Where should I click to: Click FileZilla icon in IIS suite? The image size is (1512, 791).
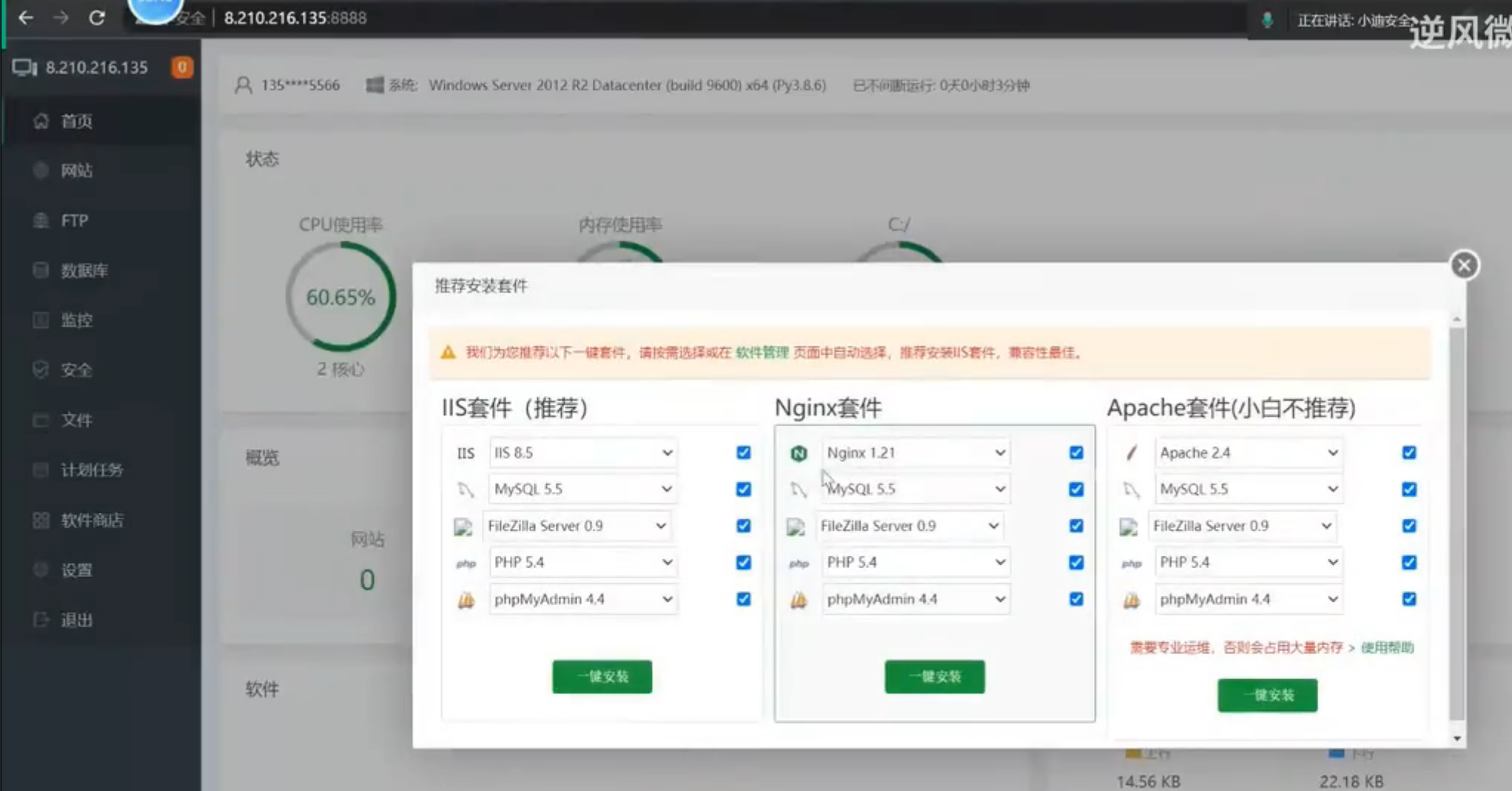463,527
